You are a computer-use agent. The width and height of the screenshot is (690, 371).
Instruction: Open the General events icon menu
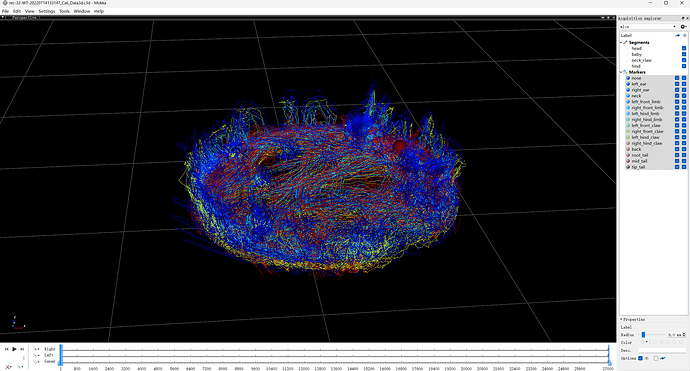point(36,361)
